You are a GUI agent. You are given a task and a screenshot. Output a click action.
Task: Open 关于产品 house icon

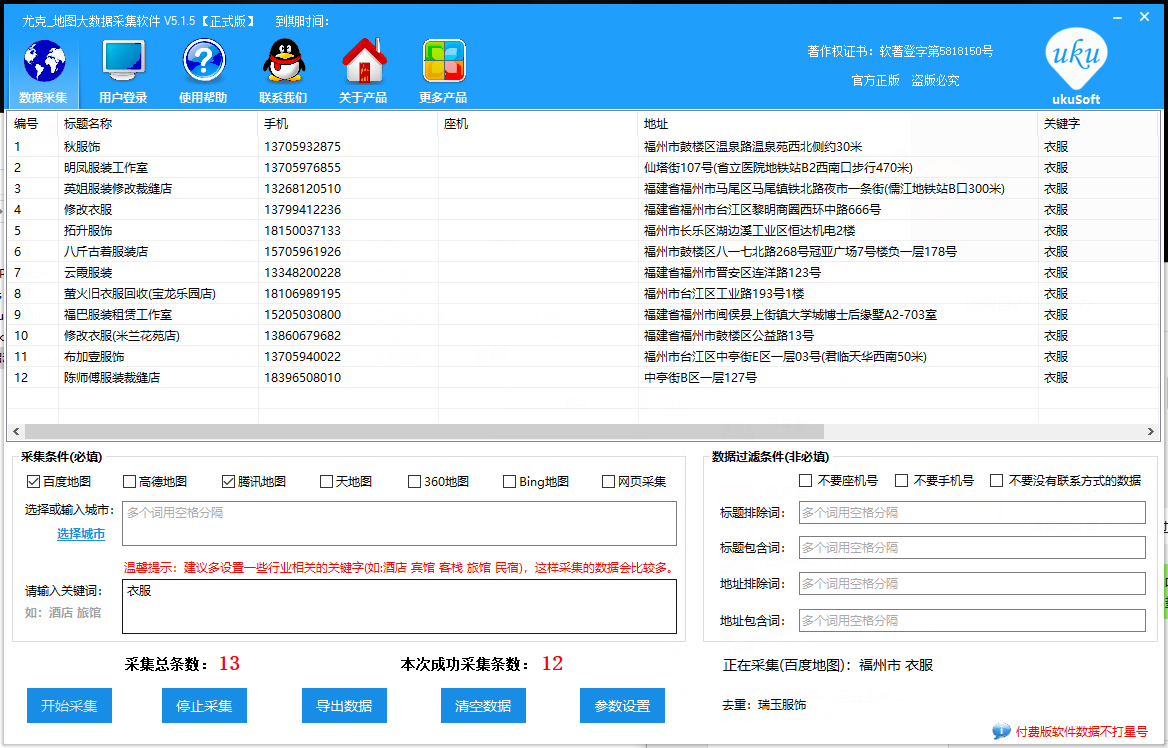coord(363,62)
